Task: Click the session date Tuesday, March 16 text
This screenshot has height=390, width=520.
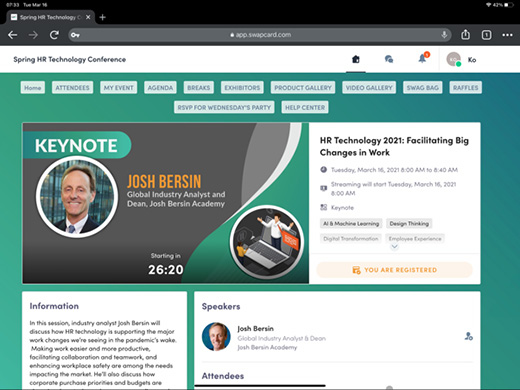Action: (394, 170)
